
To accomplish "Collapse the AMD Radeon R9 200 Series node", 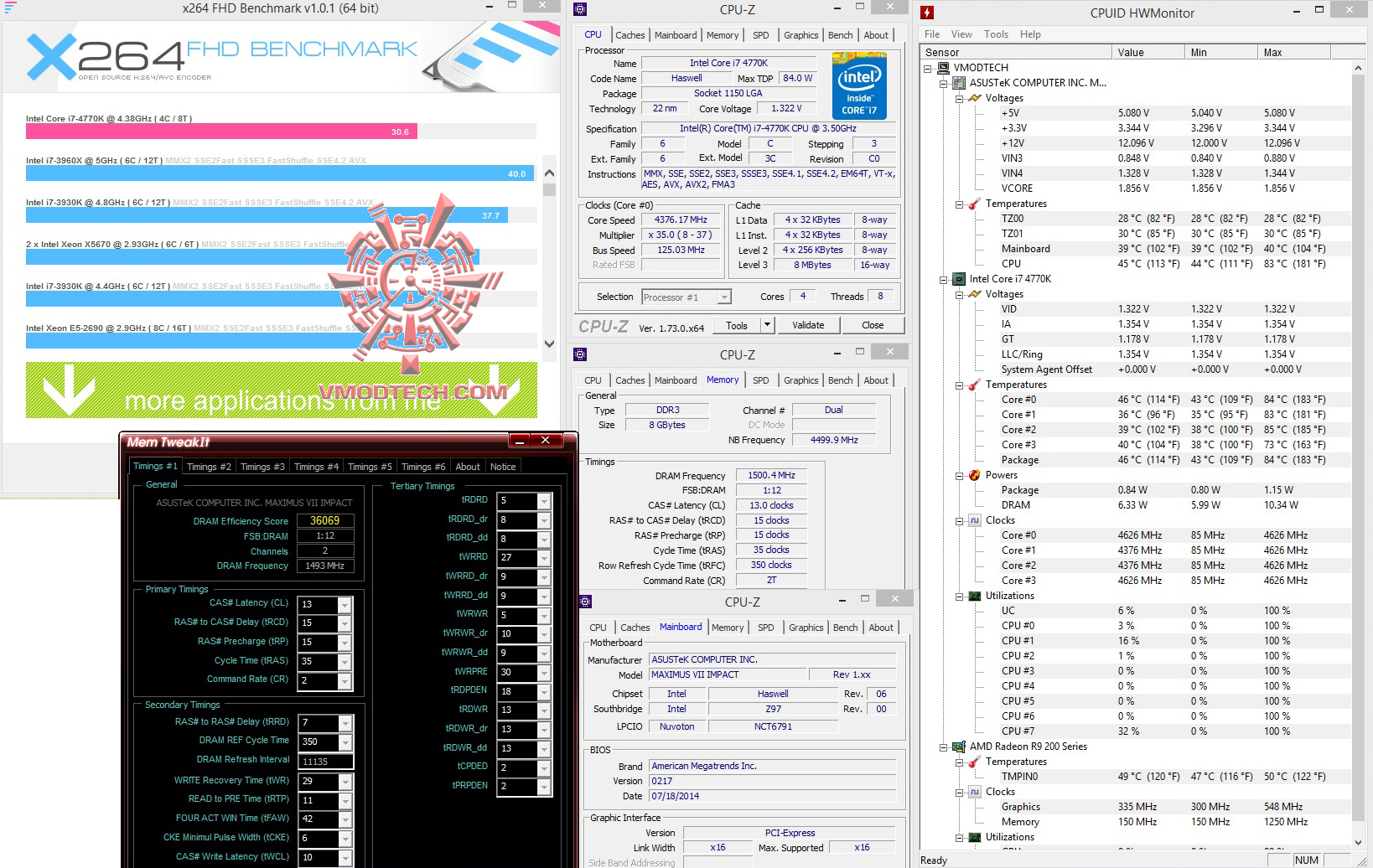I will (944, 747).
